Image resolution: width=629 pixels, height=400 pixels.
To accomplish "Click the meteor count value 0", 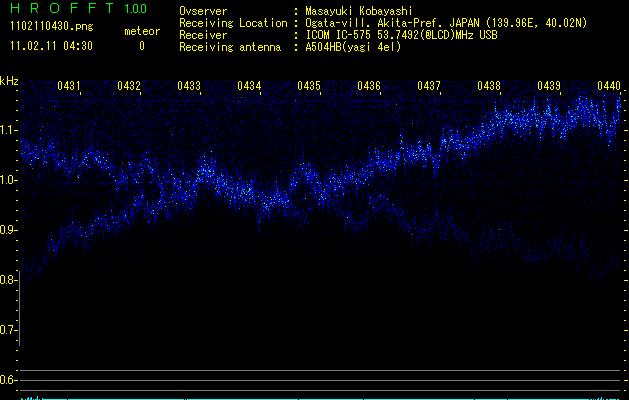I will point(142,46).
